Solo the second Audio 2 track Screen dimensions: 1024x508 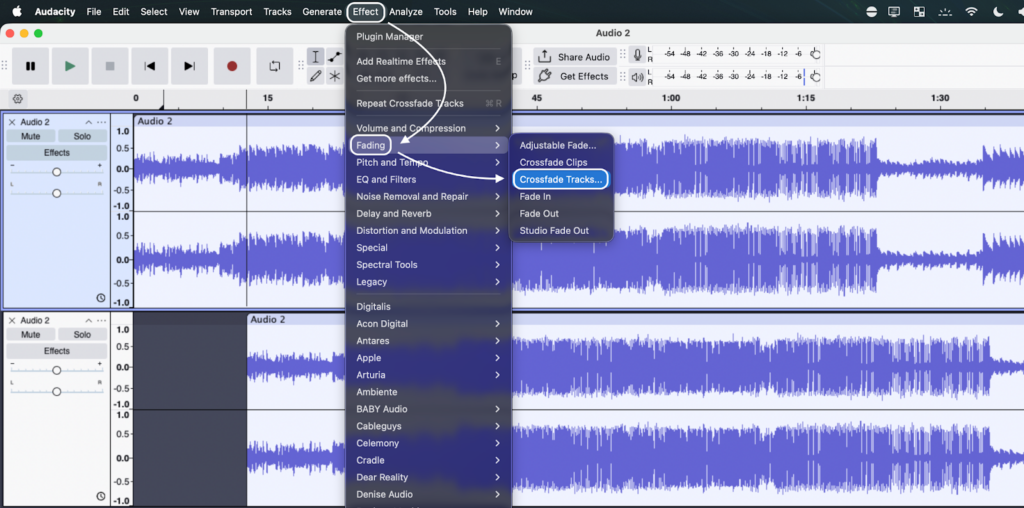[x=81, y=335]
